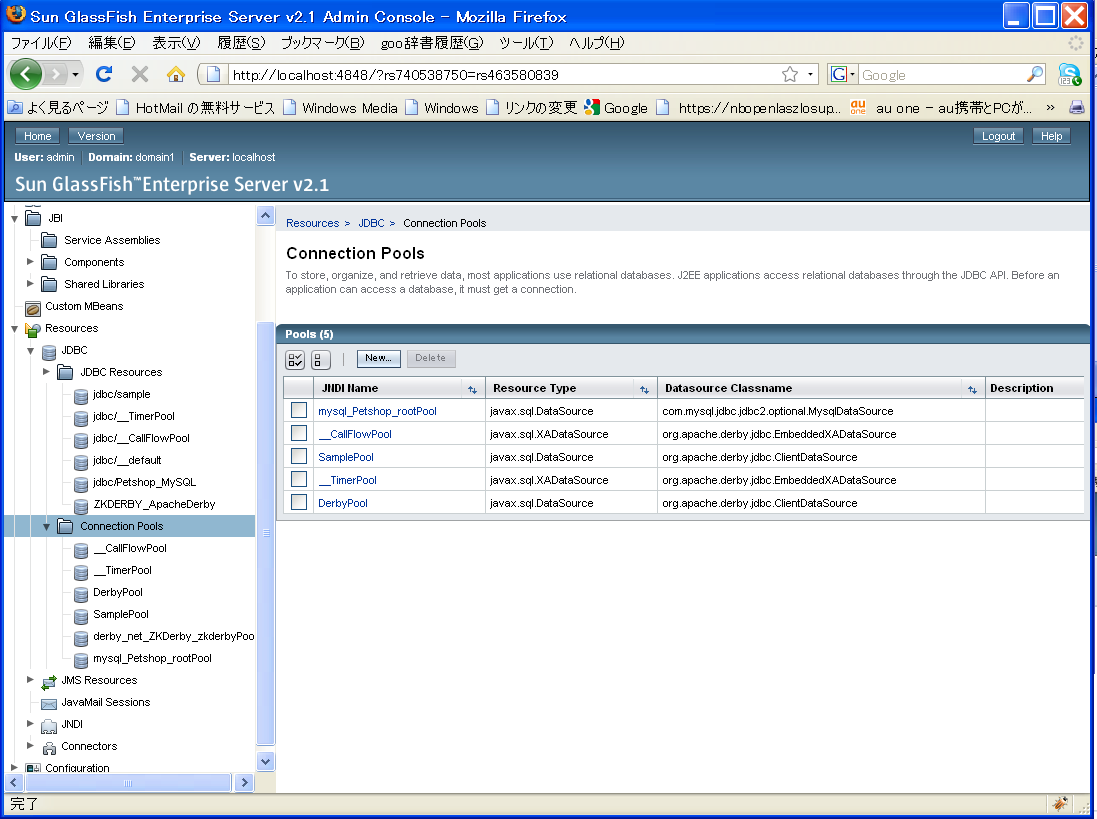The width and height of the screenshot is (1097, 819).
Task: Collapse the Connection Pools tree node
Action: (46, 527)
